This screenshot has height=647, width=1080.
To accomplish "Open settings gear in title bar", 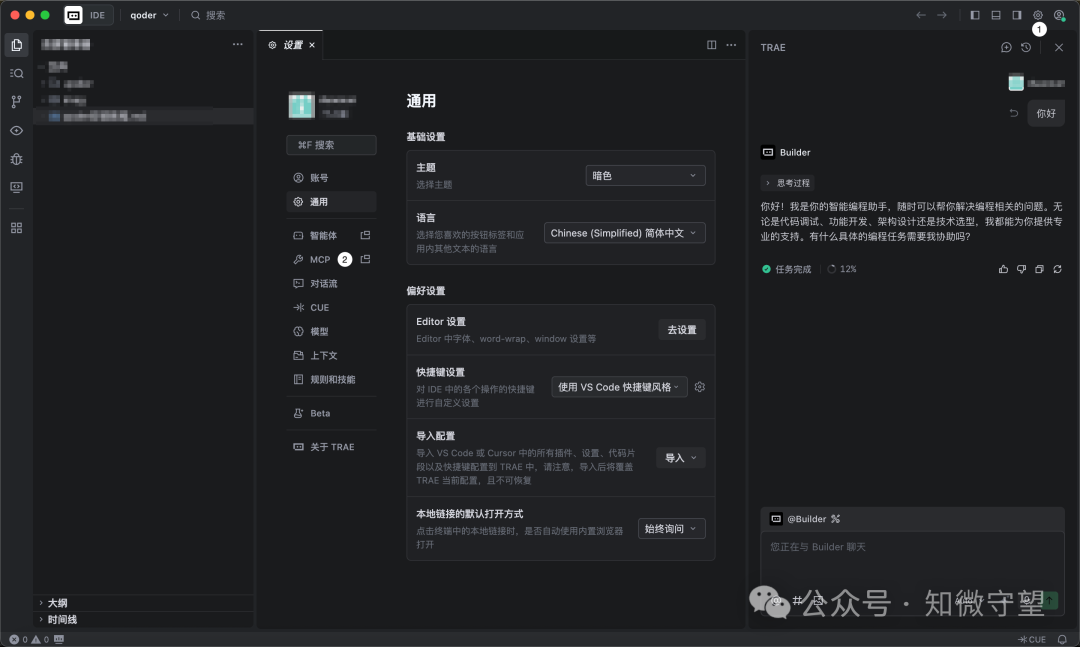I will click(x=1037, y=14).
